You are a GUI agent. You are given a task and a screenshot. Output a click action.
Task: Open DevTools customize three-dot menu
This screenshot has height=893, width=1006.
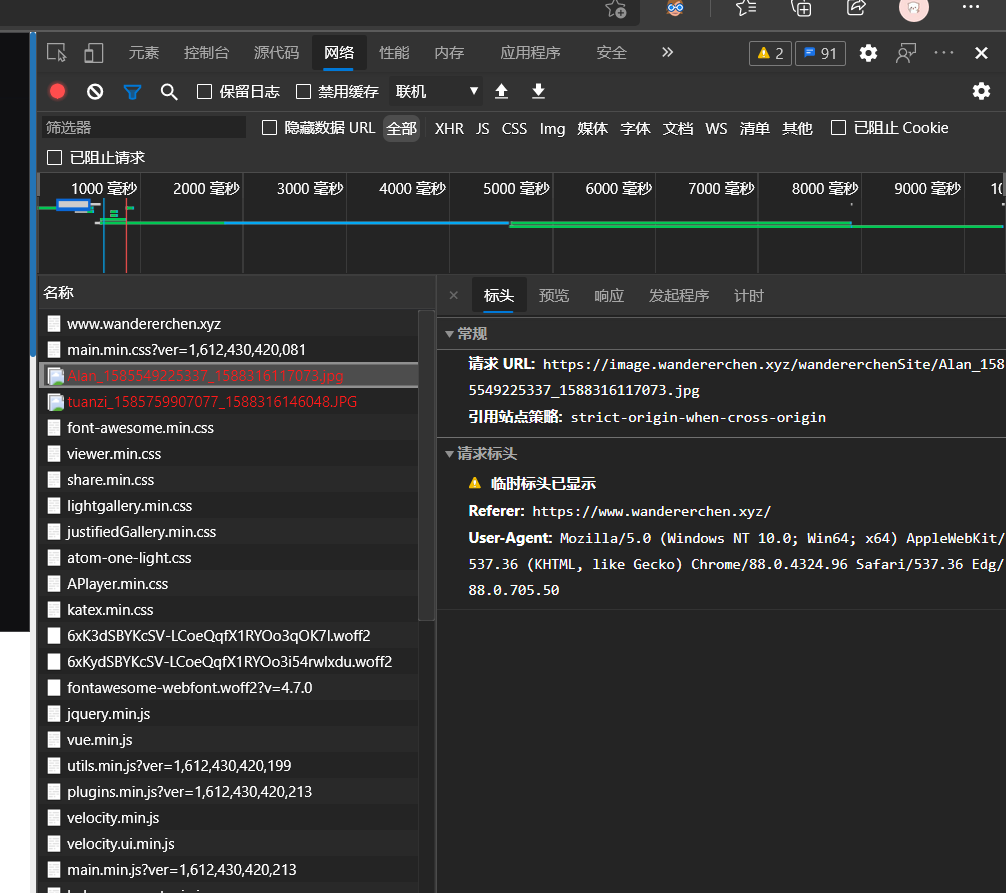944,53
